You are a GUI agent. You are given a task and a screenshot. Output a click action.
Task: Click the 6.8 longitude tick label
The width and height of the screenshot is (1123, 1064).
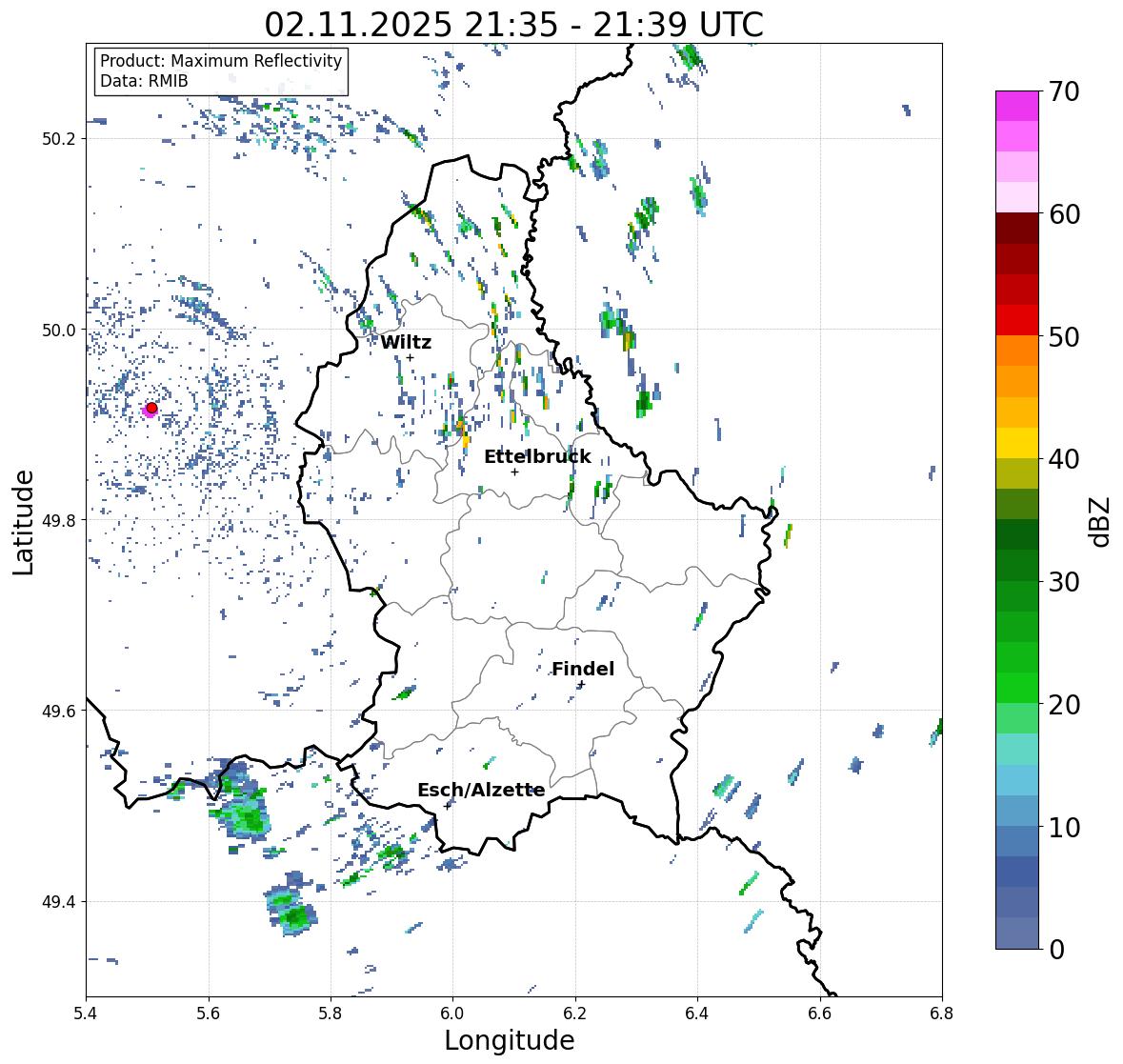942,1014
